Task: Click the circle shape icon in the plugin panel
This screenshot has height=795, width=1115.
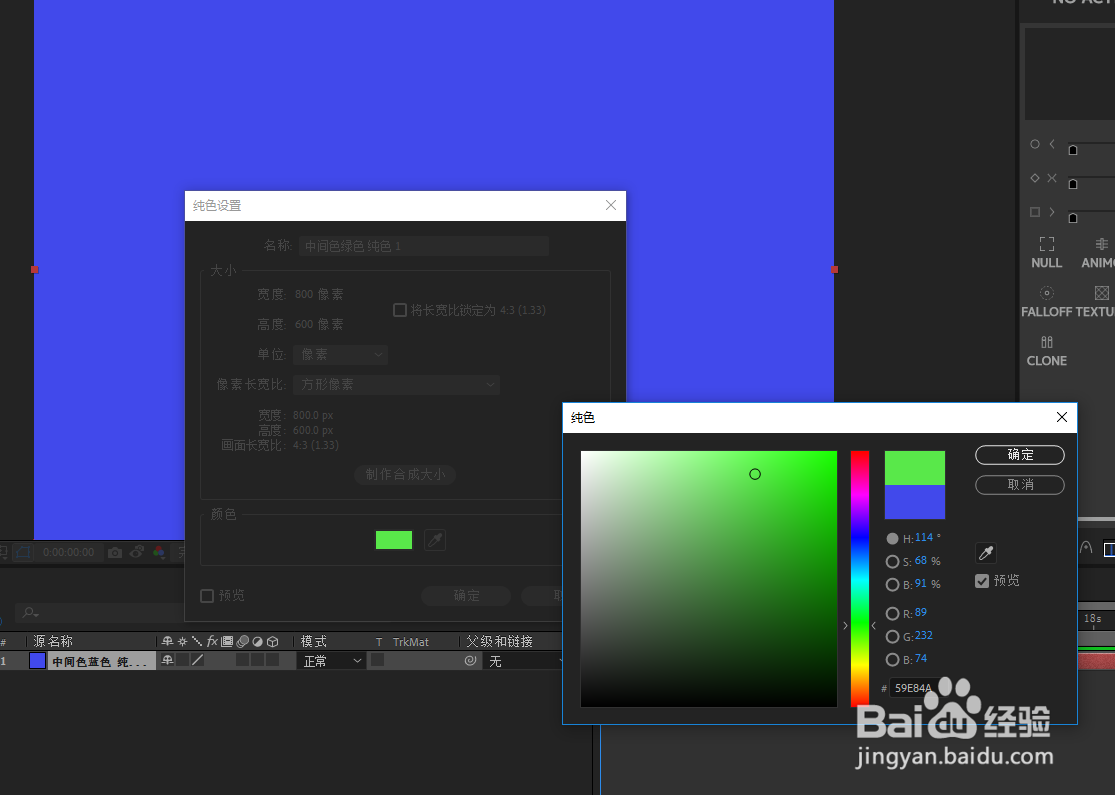Action: tap(1035, 144)
